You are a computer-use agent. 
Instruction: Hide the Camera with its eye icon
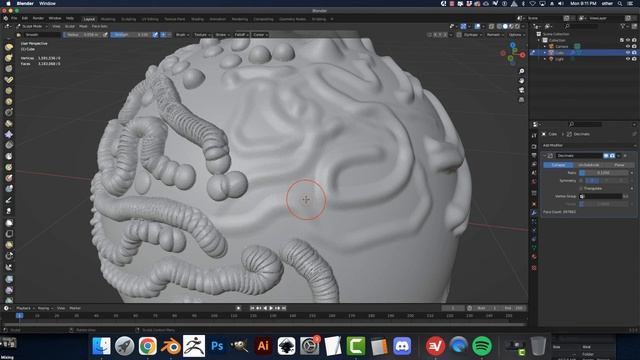(628, 47)
